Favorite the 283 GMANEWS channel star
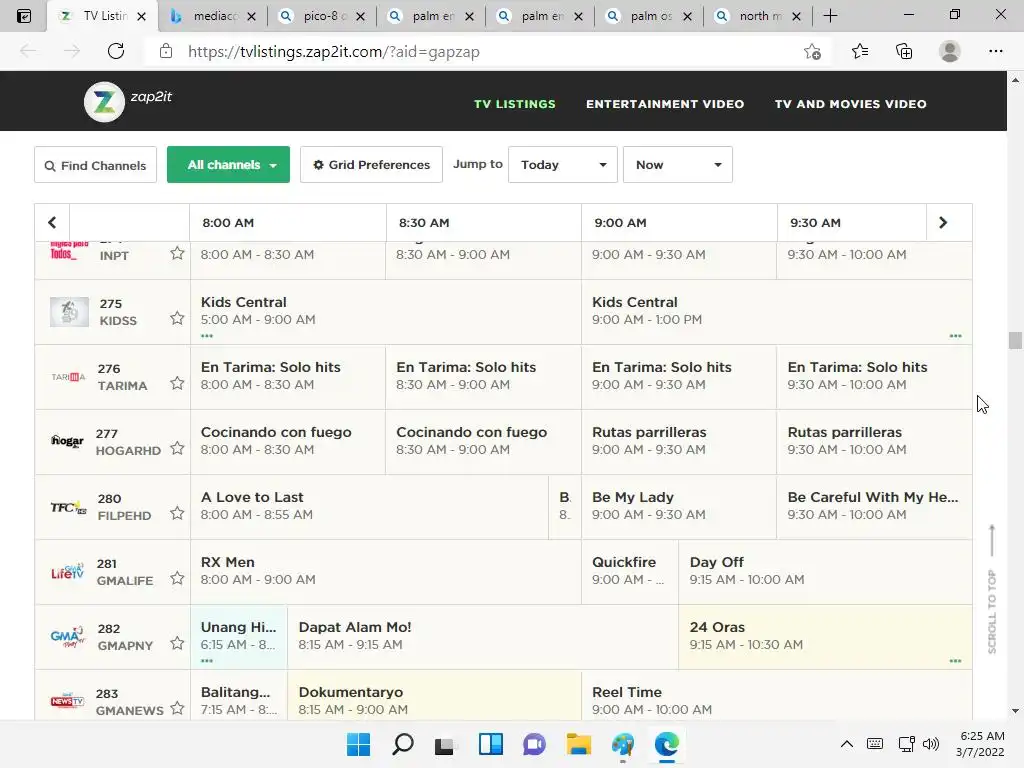 [x=177, y=708]
